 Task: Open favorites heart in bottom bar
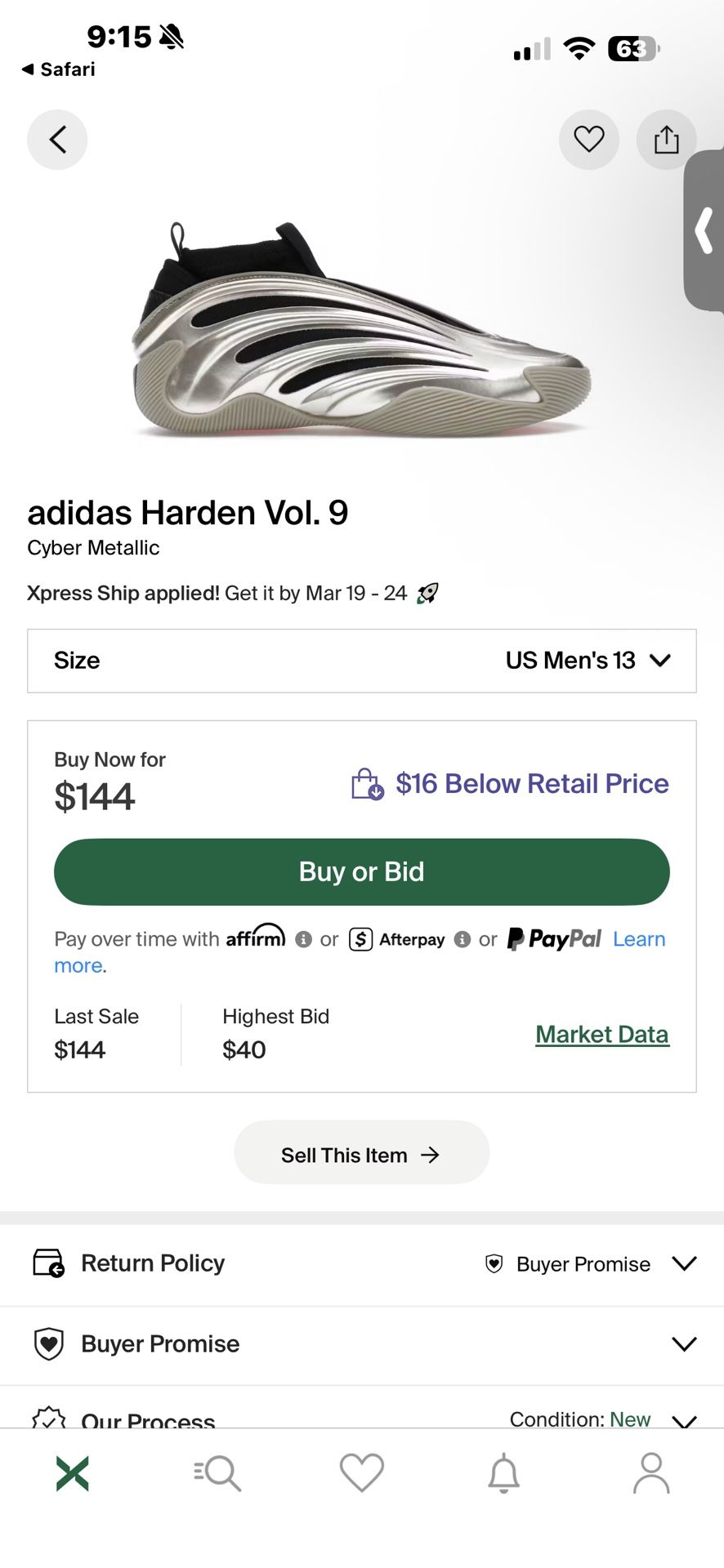click(x=361, y=1473)
